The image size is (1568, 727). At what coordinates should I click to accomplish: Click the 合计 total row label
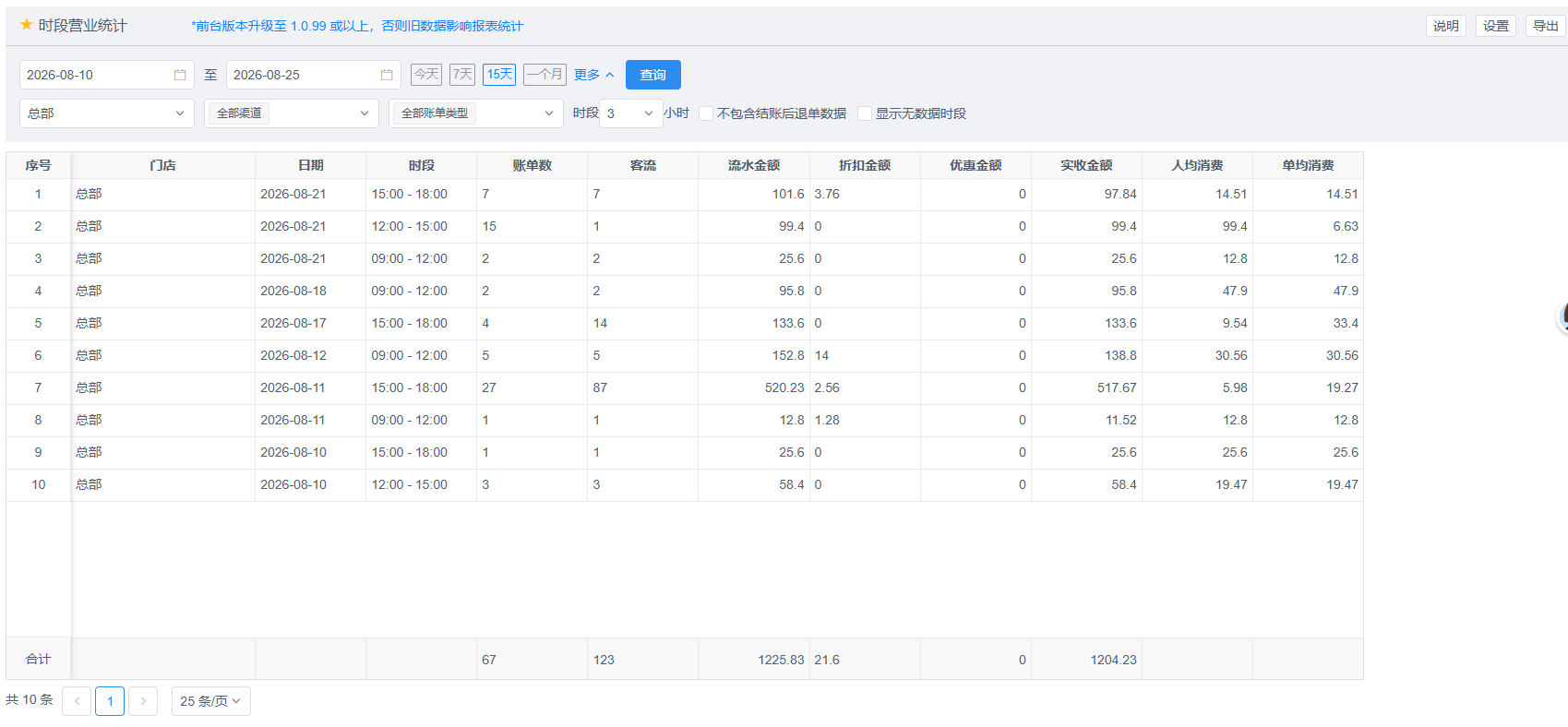coord(38,659)
